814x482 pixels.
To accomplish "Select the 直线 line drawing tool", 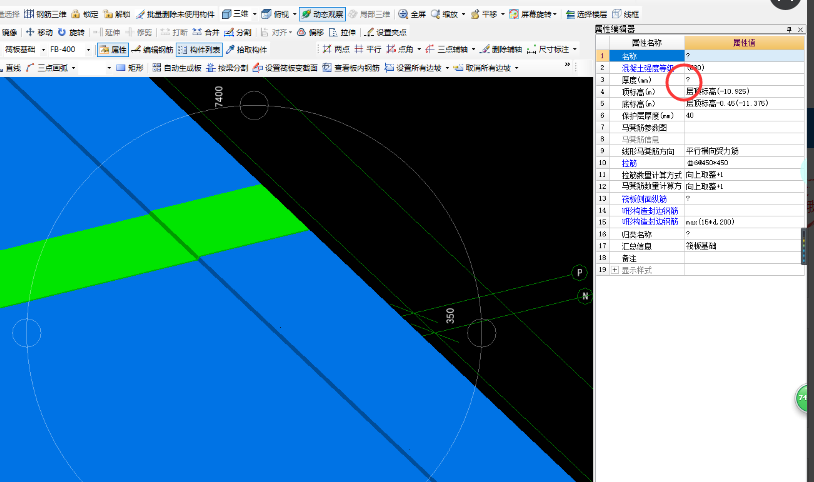I will 10,68.
